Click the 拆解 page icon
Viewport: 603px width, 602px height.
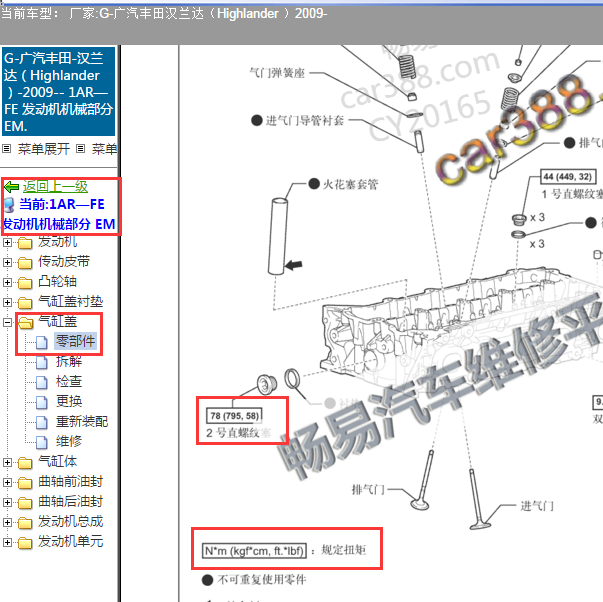point(42,362)
